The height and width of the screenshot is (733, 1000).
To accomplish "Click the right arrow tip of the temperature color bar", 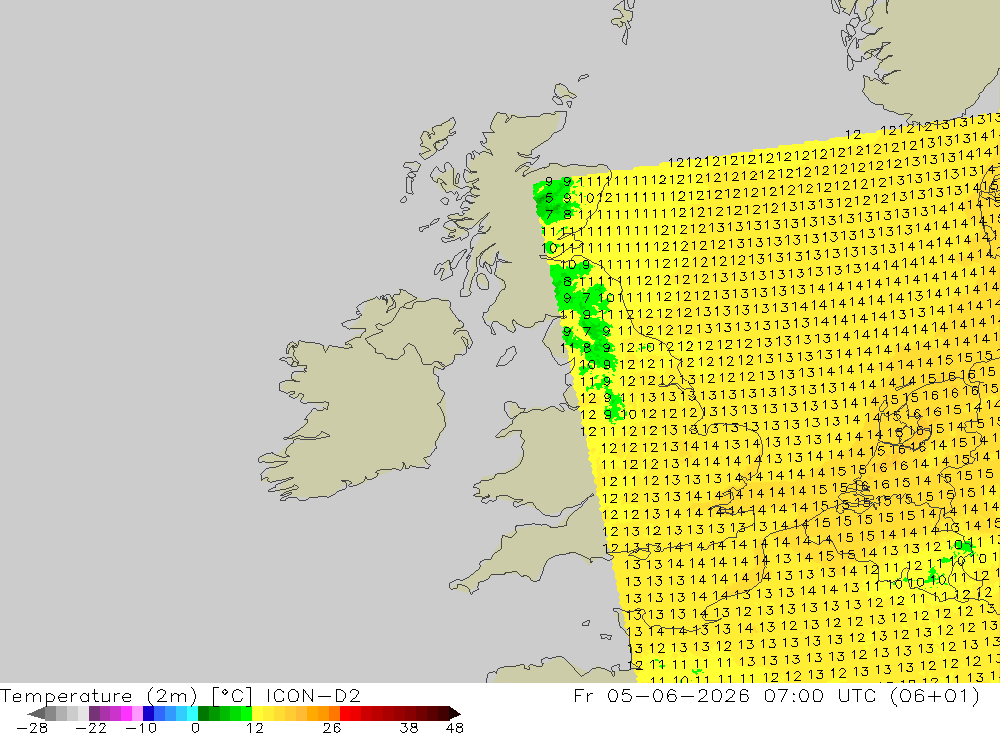I will point(456,713).
